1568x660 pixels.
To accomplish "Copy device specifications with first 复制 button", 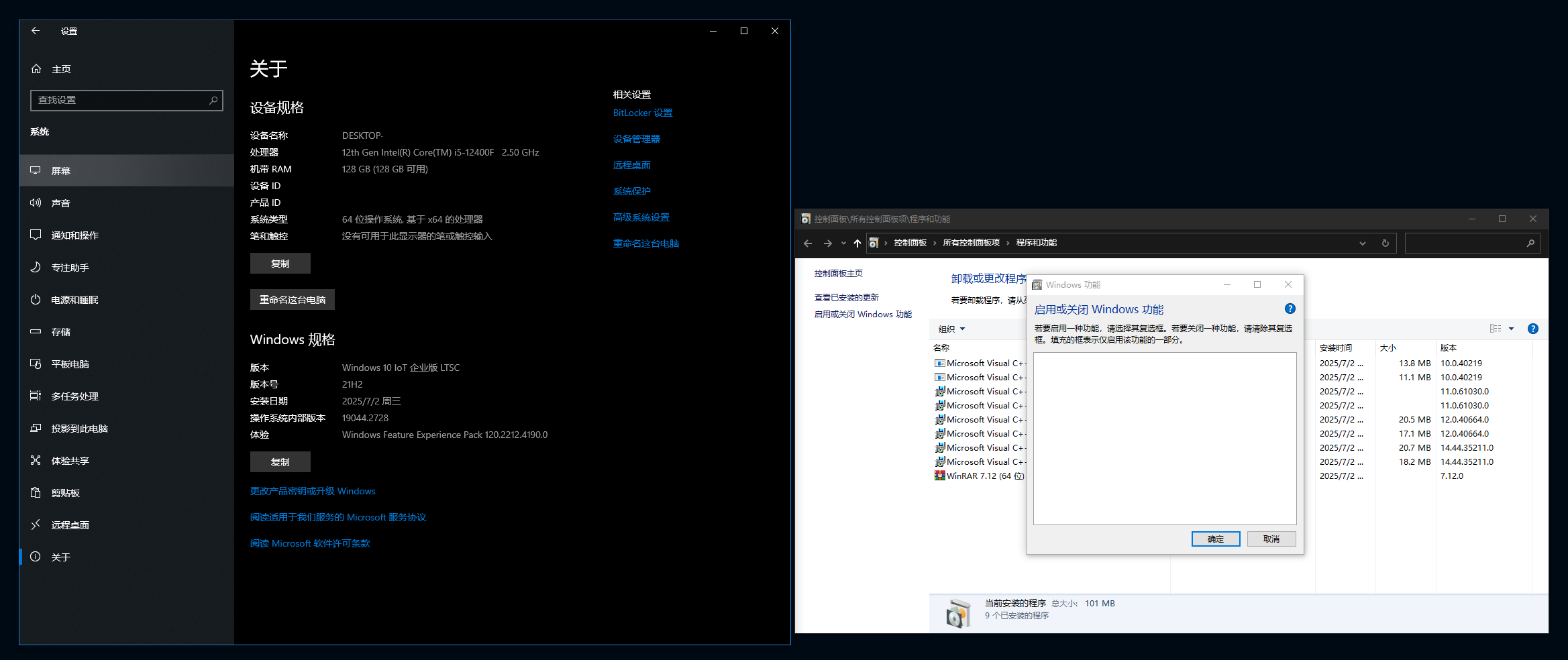I will [280, 264].
